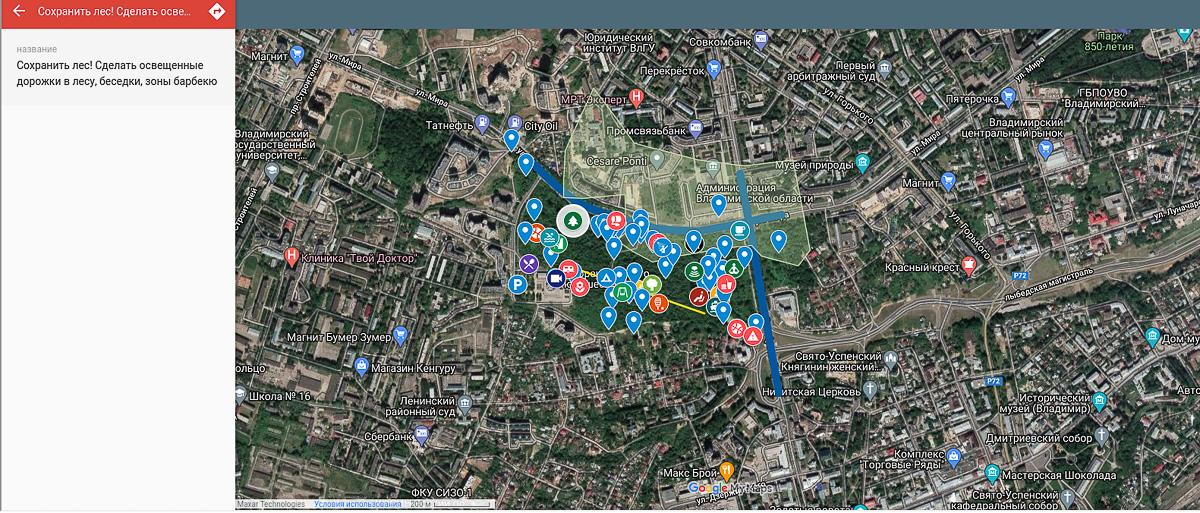
Task: Click the Cesare Ponti location pin
Action: pos(658,159)
